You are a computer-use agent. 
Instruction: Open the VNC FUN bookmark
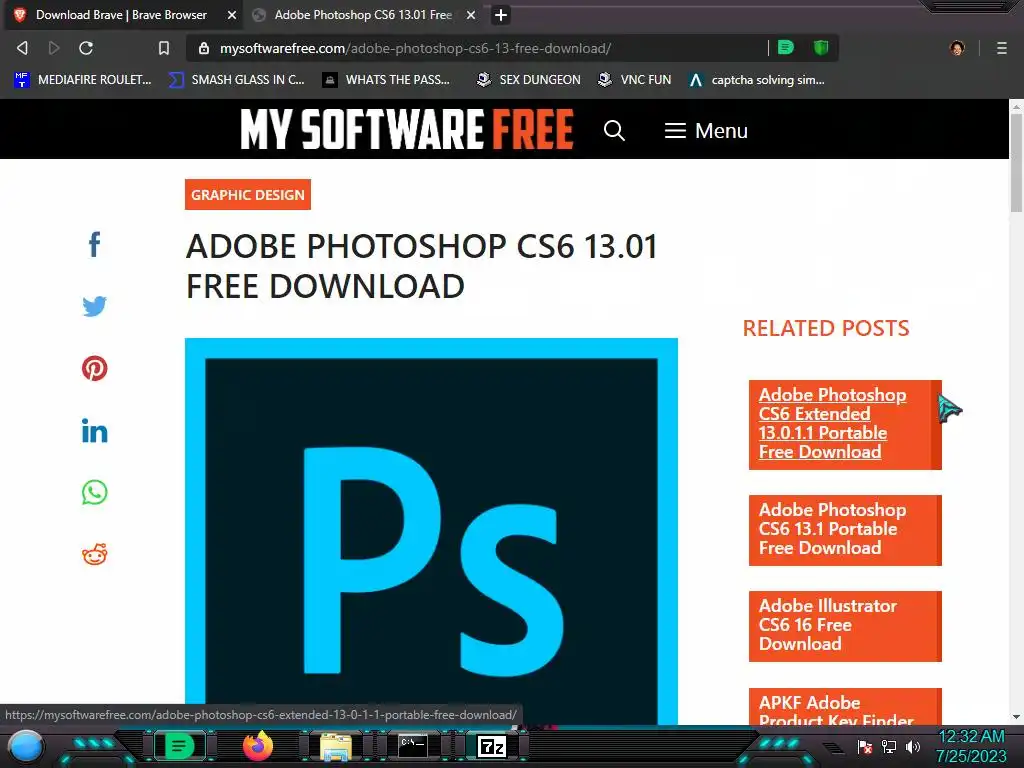pyautogui.click(x=635, y=80)
